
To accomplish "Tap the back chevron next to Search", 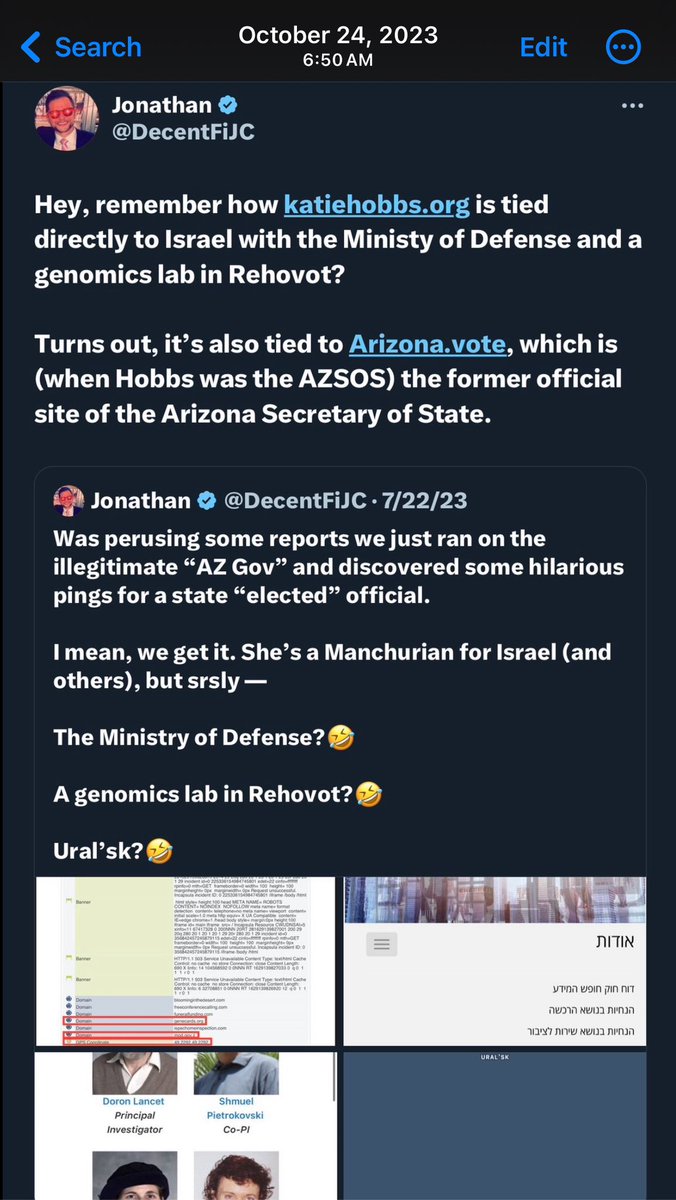I will pos(31,47).
